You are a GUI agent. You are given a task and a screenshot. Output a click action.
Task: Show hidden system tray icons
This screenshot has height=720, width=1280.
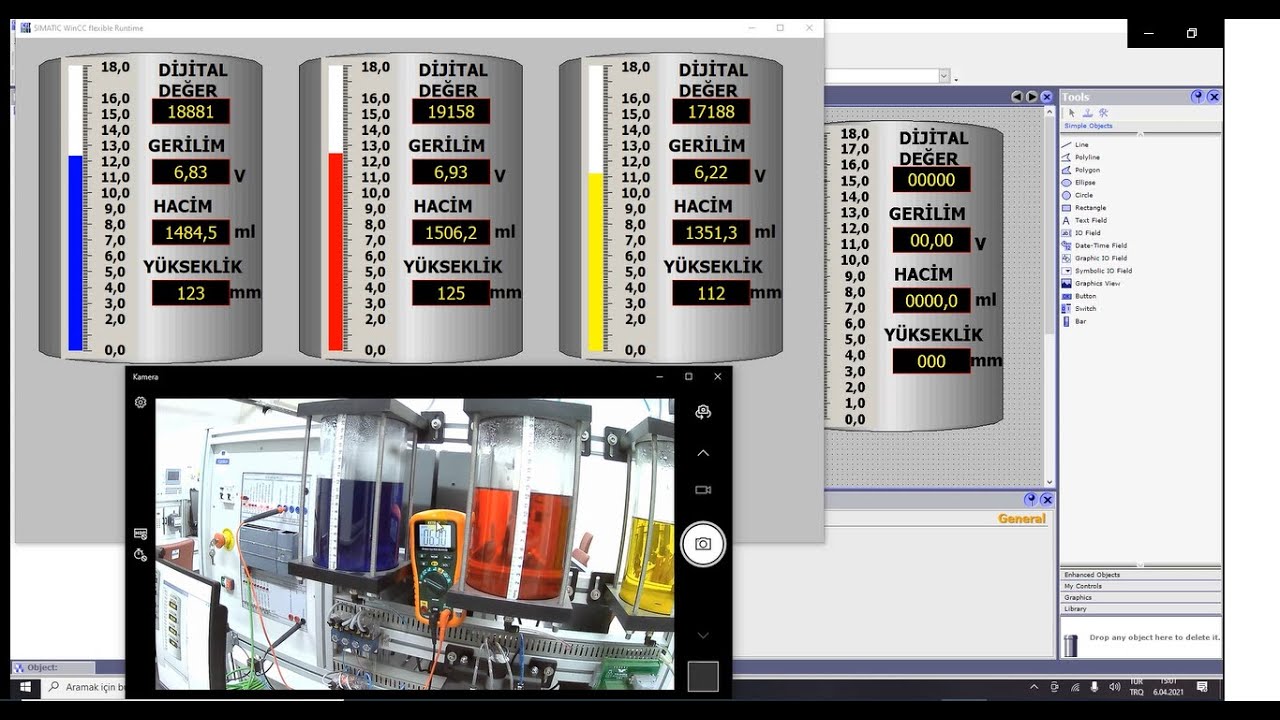1034,687
